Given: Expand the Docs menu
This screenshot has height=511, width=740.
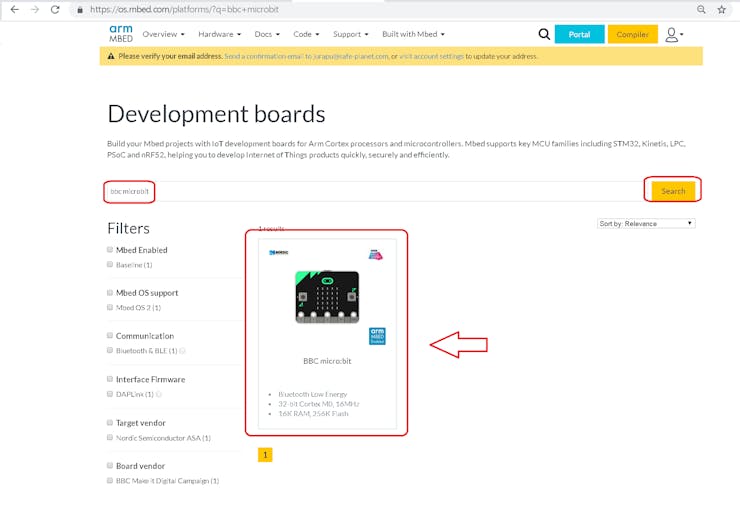Looking at the screenshot, I should tap(267, 34).
